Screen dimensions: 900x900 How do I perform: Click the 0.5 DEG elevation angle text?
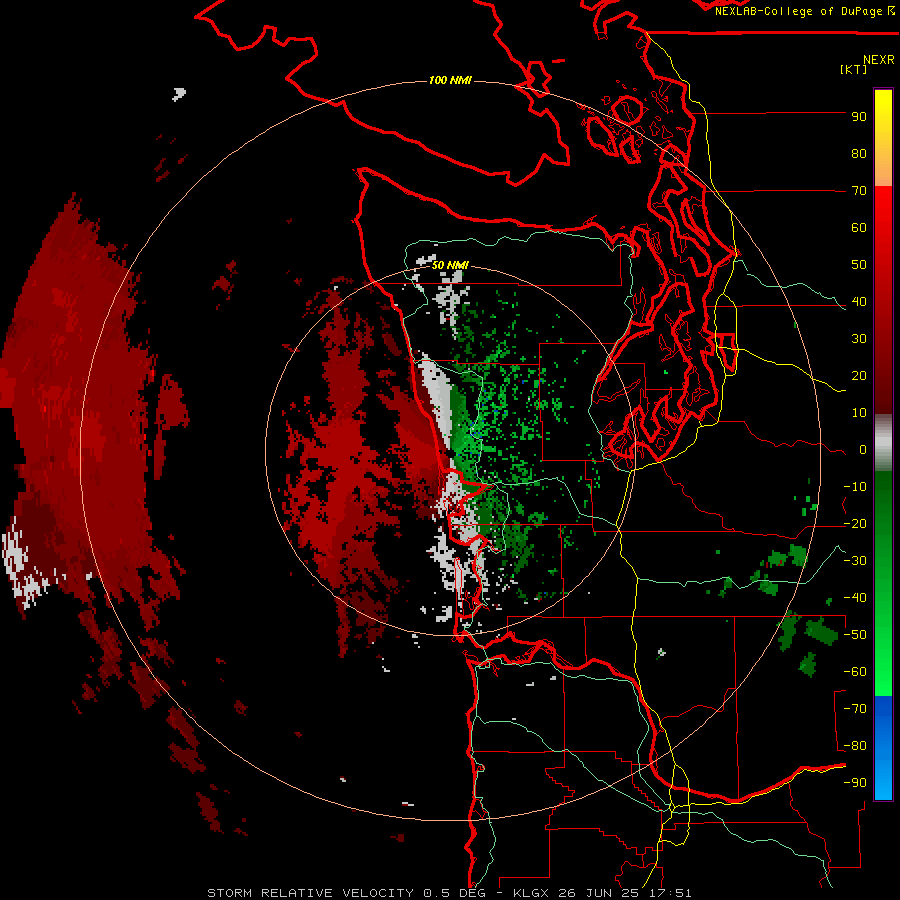(x=455, y=893)
